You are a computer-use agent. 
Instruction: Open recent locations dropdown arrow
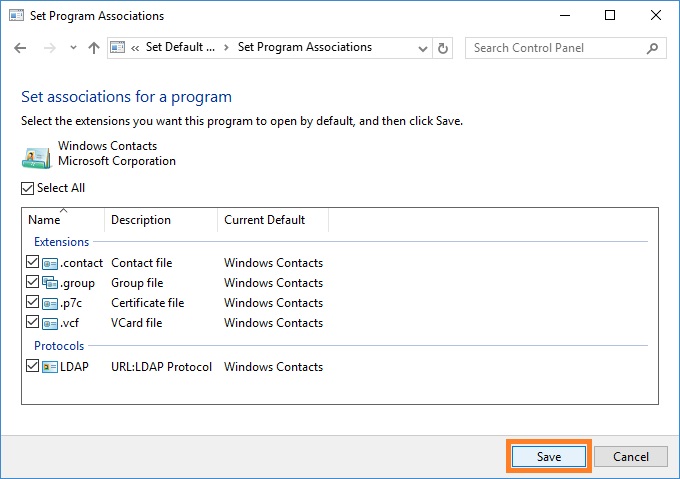pos(73,48)
